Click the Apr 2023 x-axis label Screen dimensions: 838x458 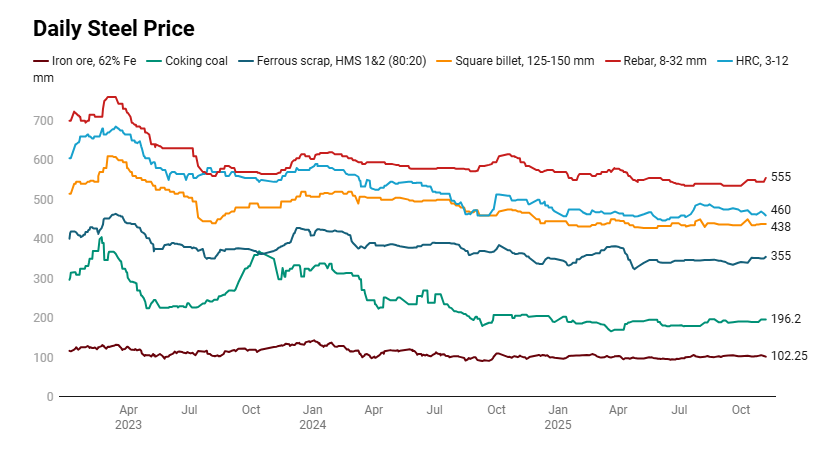(x=128, y=417)
